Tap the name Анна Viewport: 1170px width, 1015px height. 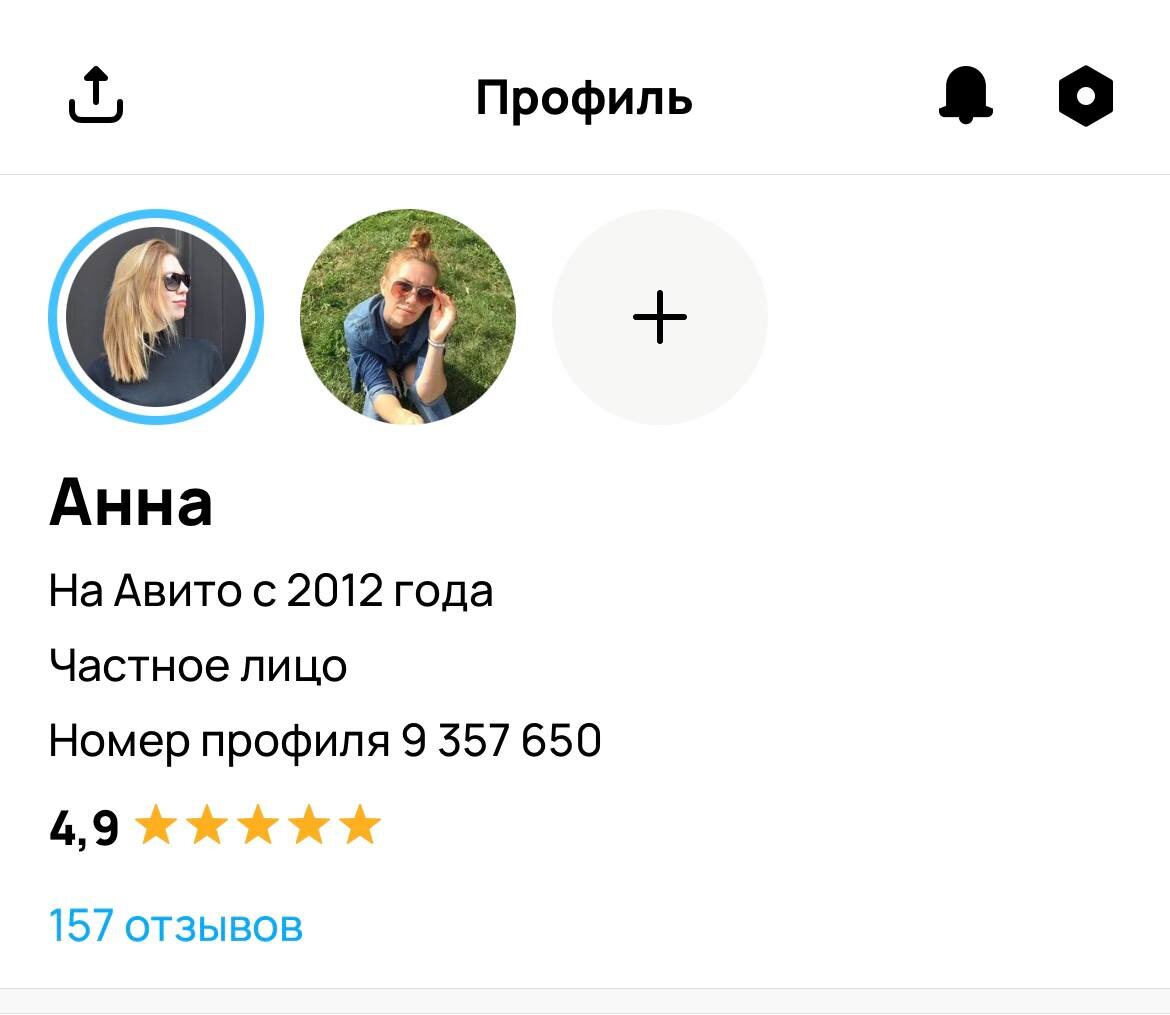(131, 502)
